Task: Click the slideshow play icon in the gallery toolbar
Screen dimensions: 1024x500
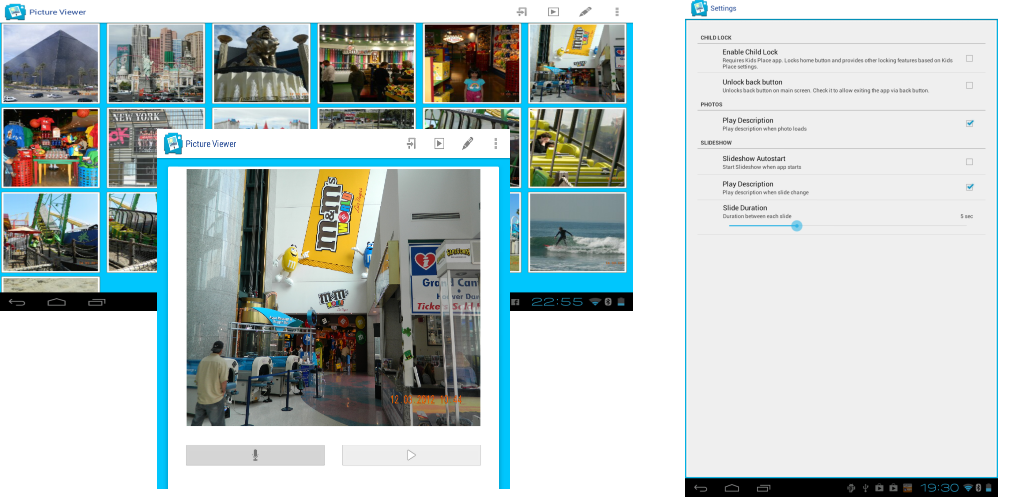Action: point(553,12)
